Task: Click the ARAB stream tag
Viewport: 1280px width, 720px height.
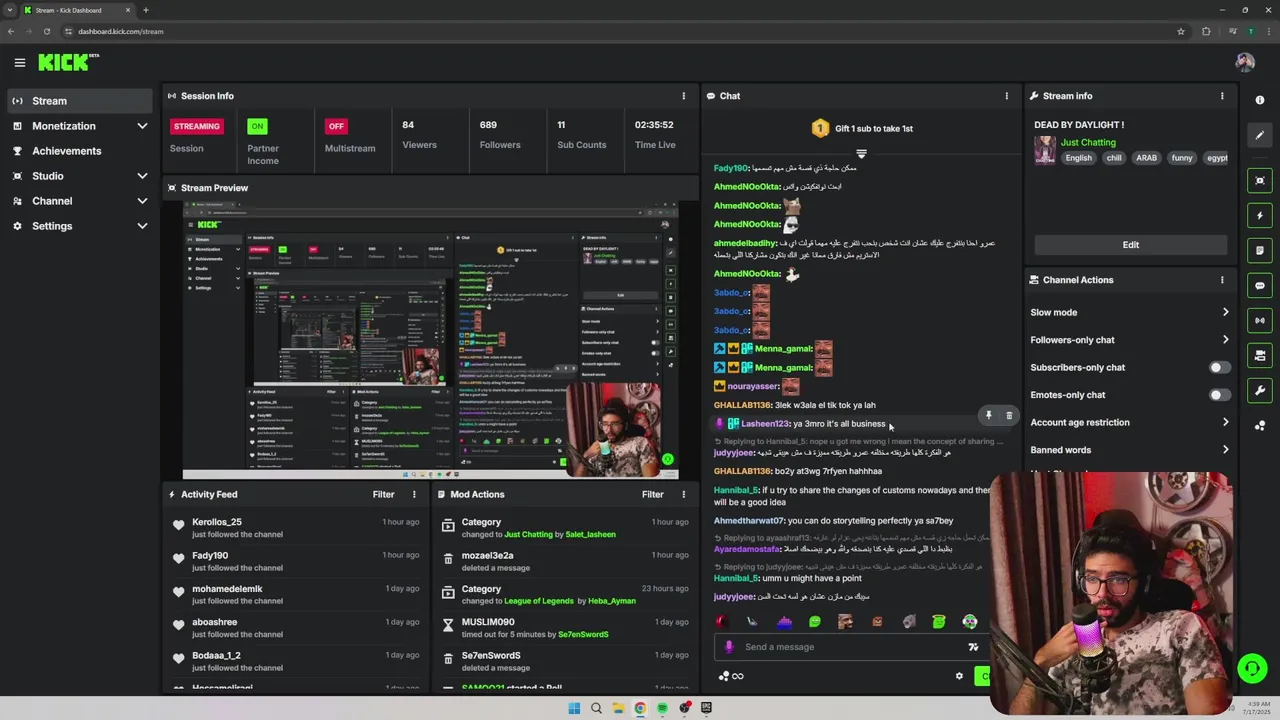Action: click(x=1146, y=158)
